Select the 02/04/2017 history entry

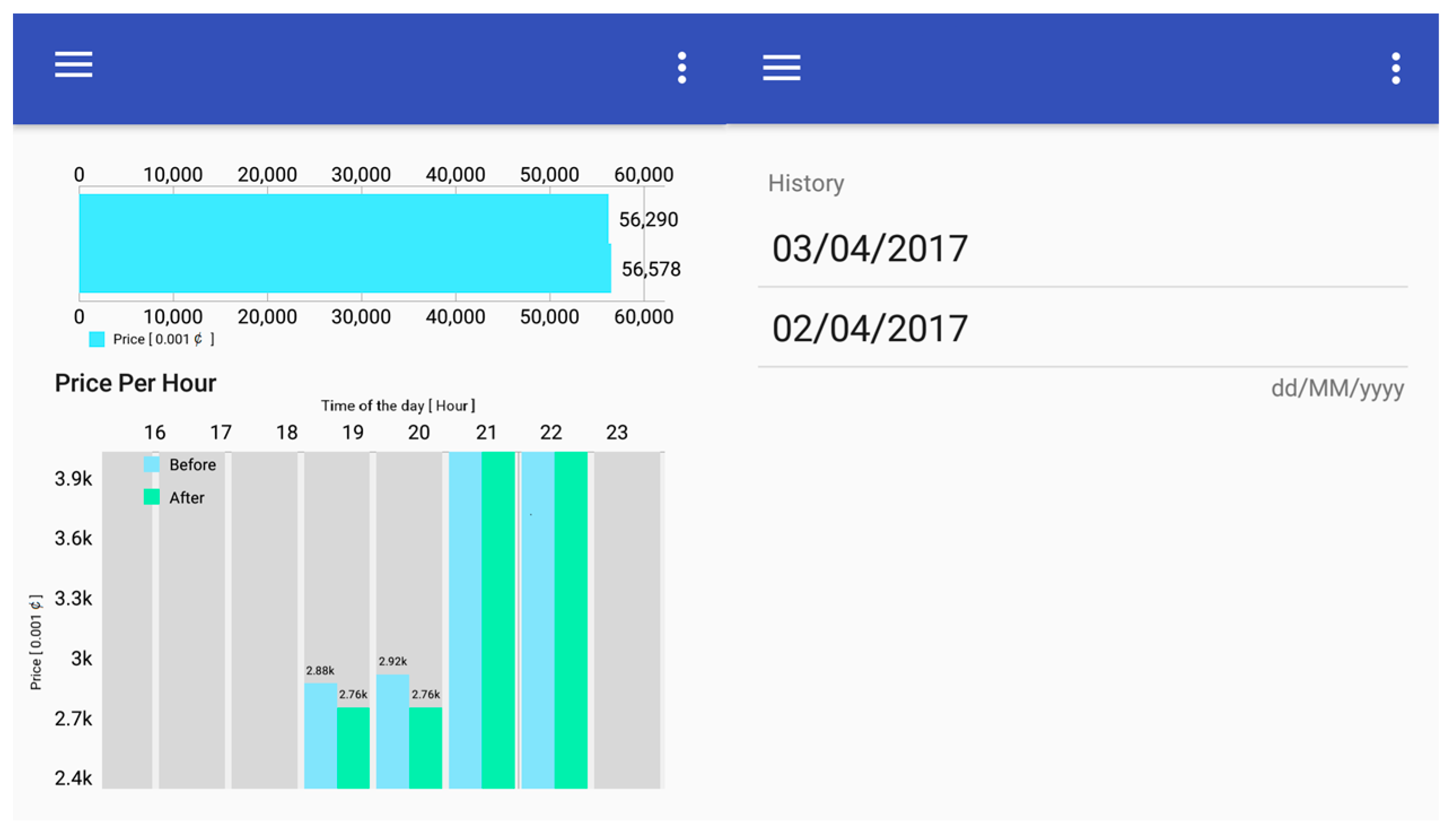click(x=869, y=328)
